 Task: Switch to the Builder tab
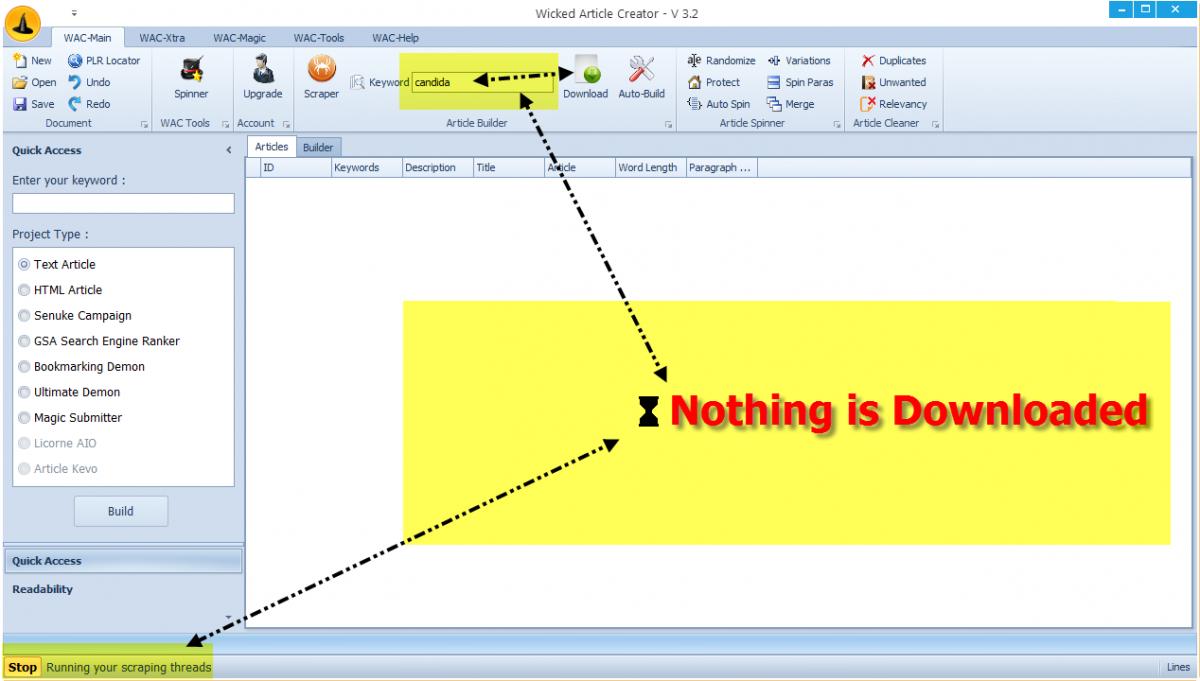tap(318, 147)
